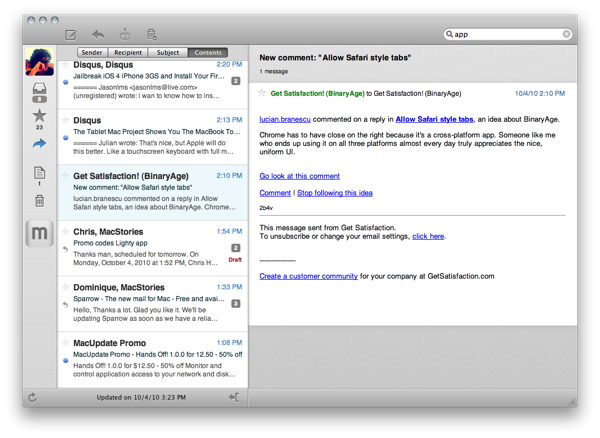This screenshot has width=600, height=438.
Task: Click the reply arrow indicator on Dominique's message
Action: tap(65, 305)
